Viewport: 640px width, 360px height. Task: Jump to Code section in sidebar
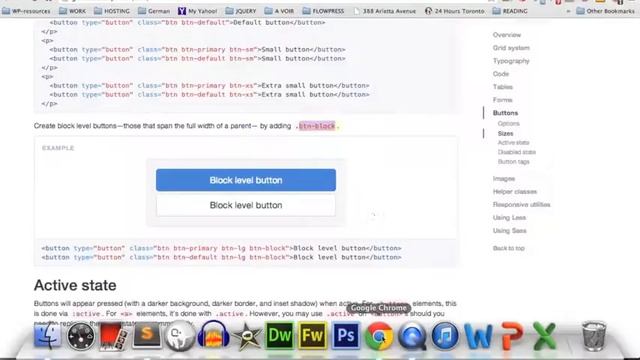point(501,74)
